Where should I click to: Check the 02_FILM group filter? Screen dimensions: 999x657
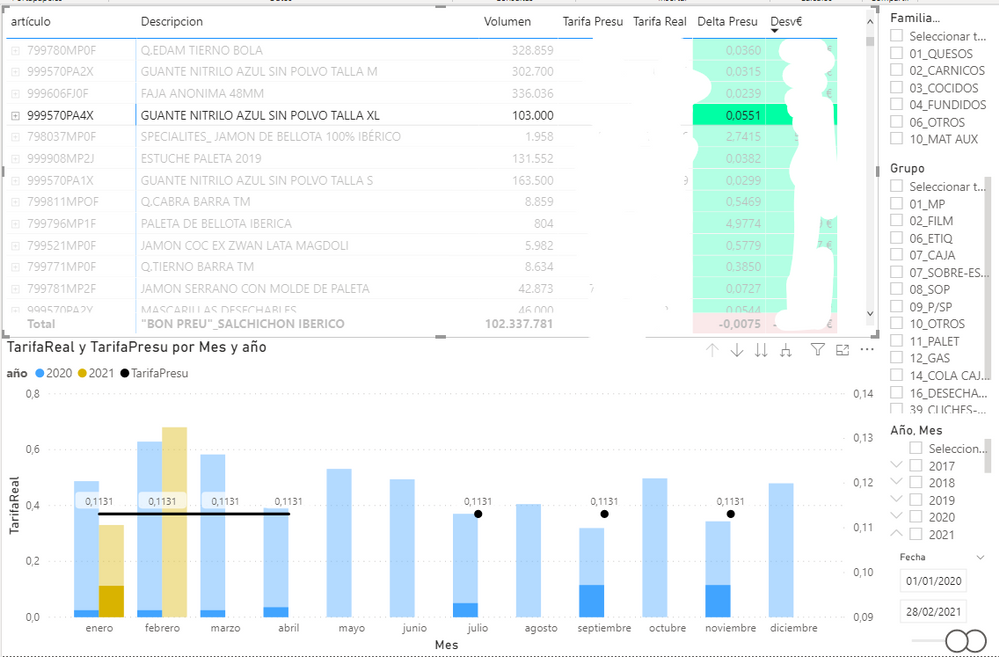click(896, 220)
